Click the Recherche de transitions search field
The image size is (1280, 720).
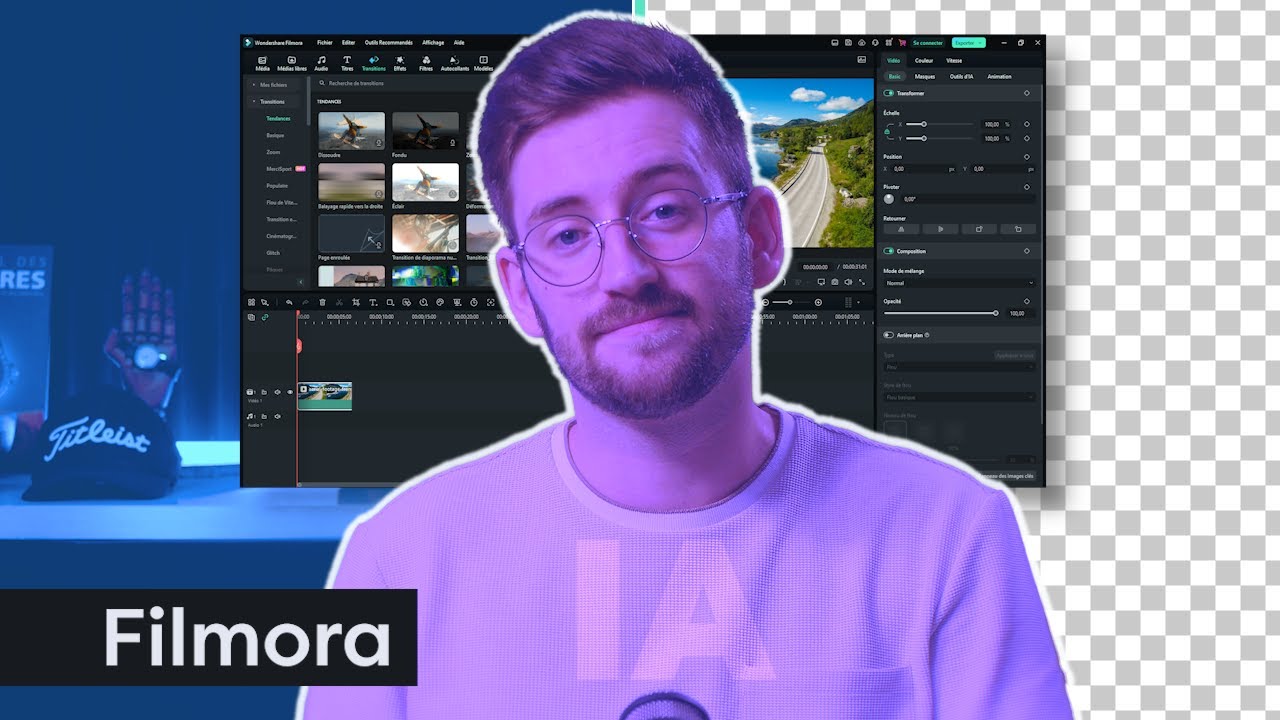point(400,84)
